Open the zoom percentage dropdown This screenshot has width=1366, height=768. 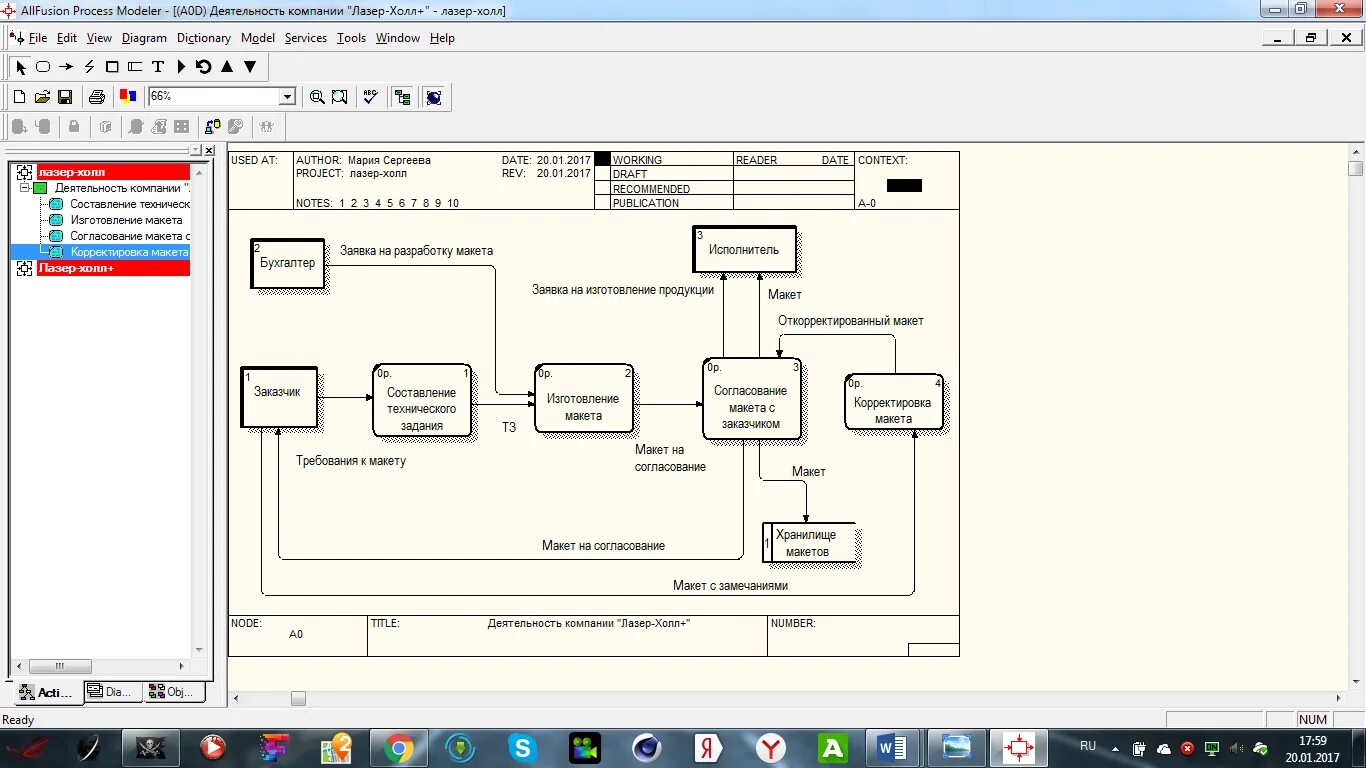288,97
